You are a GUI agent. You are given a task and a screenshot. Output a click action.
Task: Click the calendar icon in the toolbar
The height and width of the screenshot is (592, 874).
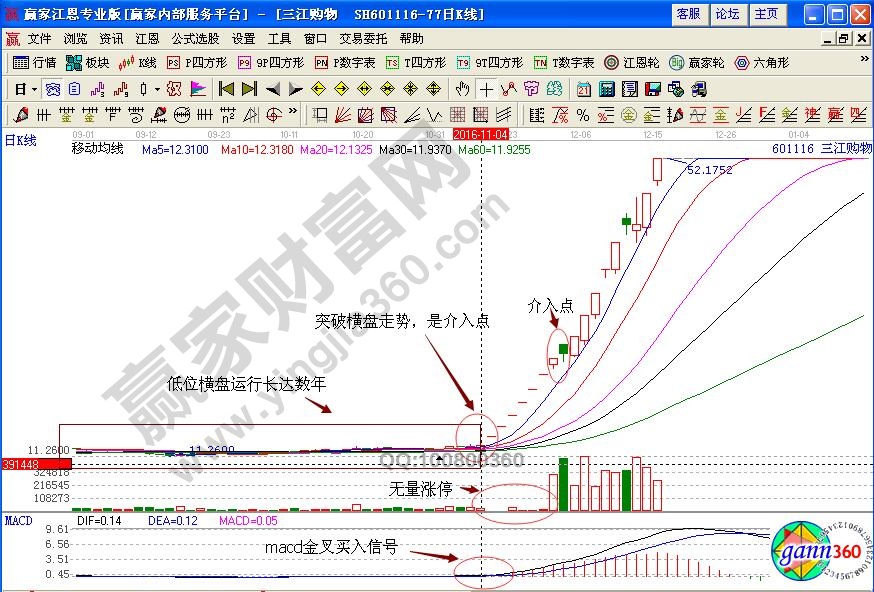[583, 89]
